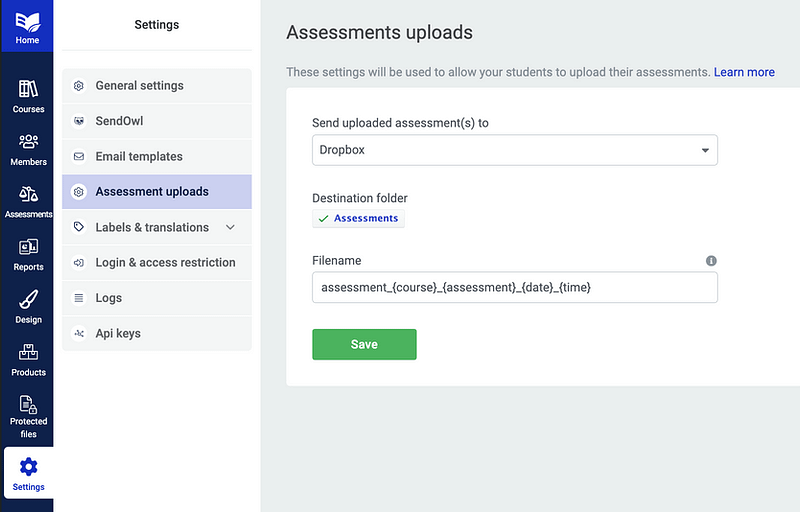Select Email templates in settings

tap(138, 157)
